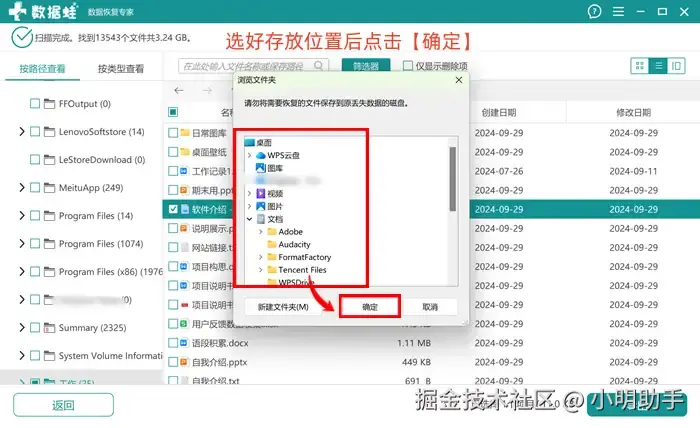
Task: Open the help chat icon in title bar
Action: [594, 12]
